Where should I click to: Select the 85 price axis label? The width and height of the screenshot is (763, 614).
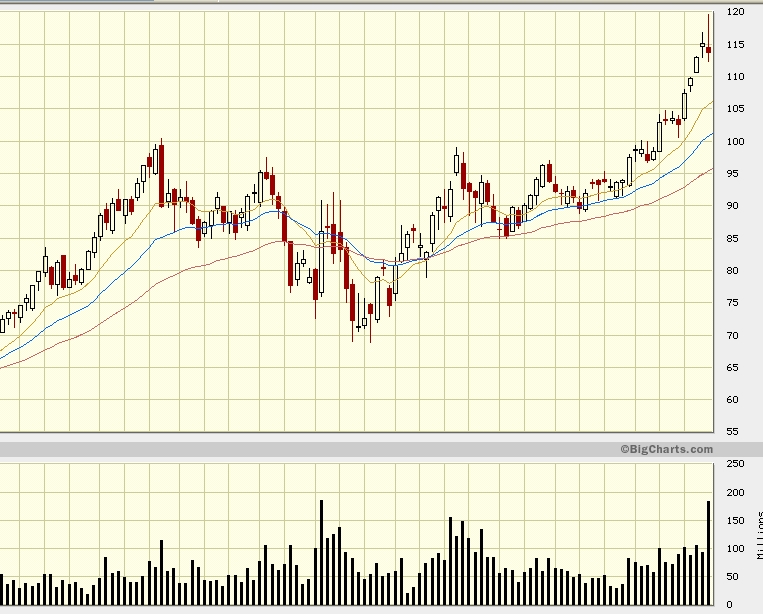(733, 238)
